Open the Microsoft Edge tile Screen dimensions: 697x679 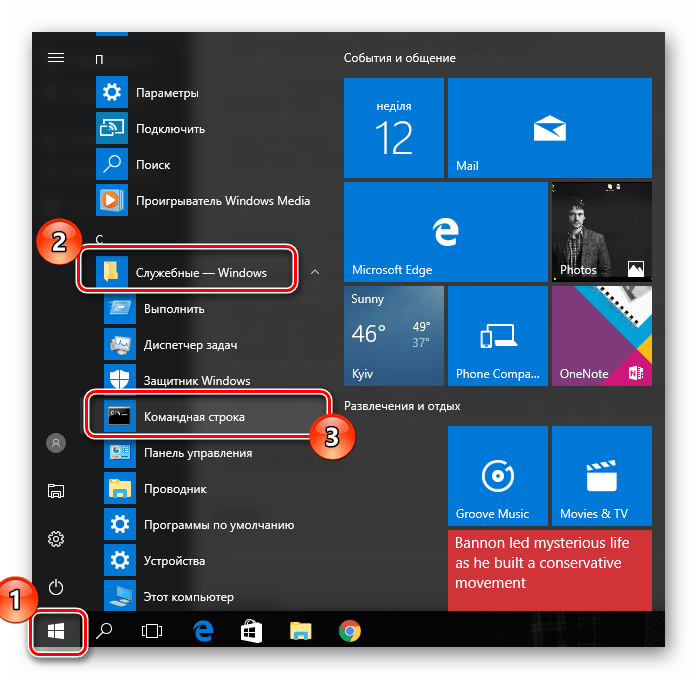click(x=446, y=232)
